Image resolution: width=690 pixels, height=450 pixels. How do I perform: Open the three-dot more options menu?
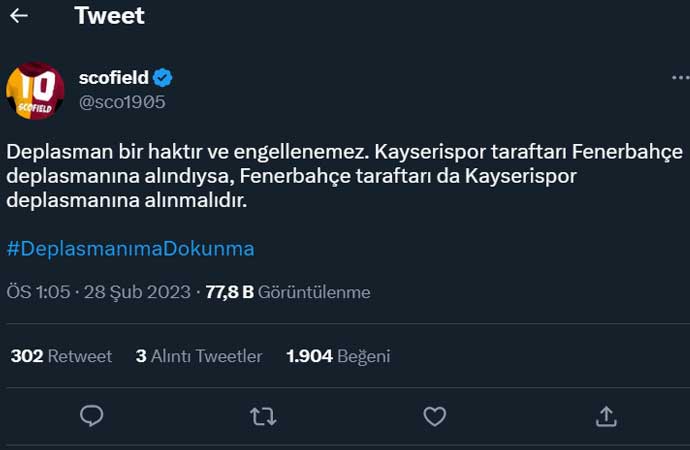tap(679, 77)
